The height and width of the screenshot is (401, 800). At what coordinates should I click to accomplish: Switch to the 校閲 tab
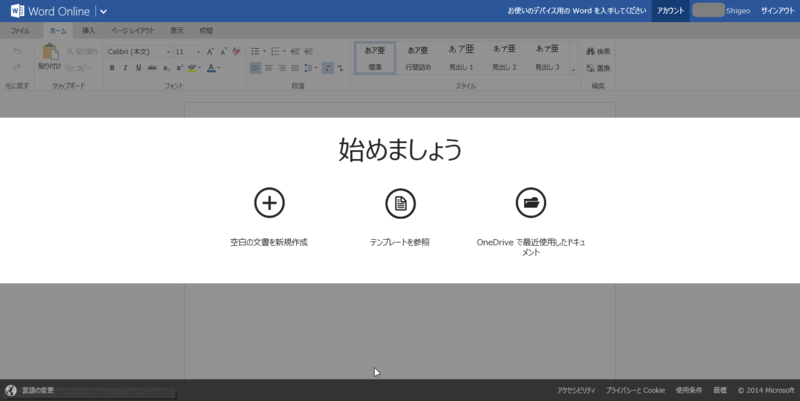[x=206, y=31]
